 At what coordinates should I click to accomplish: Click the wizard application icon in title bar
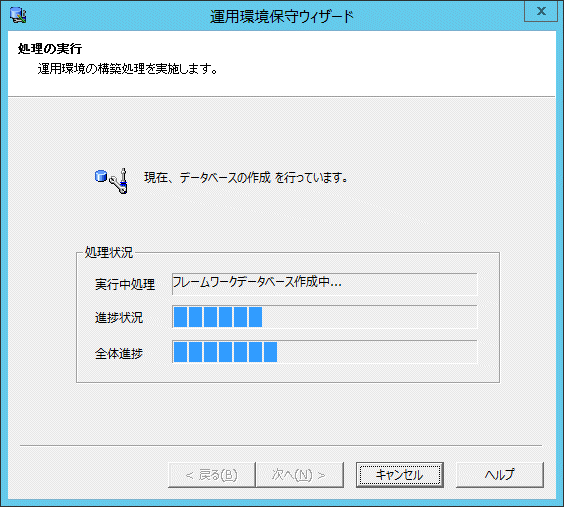18,15
